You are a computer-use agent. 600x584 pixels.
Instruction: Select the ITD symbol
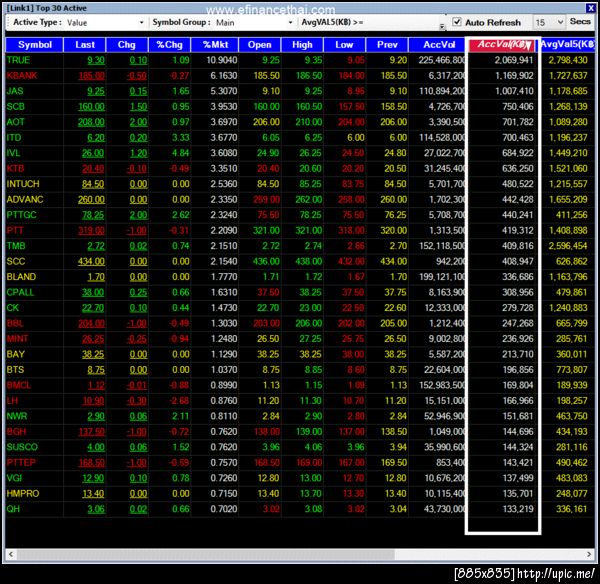pyautogui.click(x=14, y=137)
